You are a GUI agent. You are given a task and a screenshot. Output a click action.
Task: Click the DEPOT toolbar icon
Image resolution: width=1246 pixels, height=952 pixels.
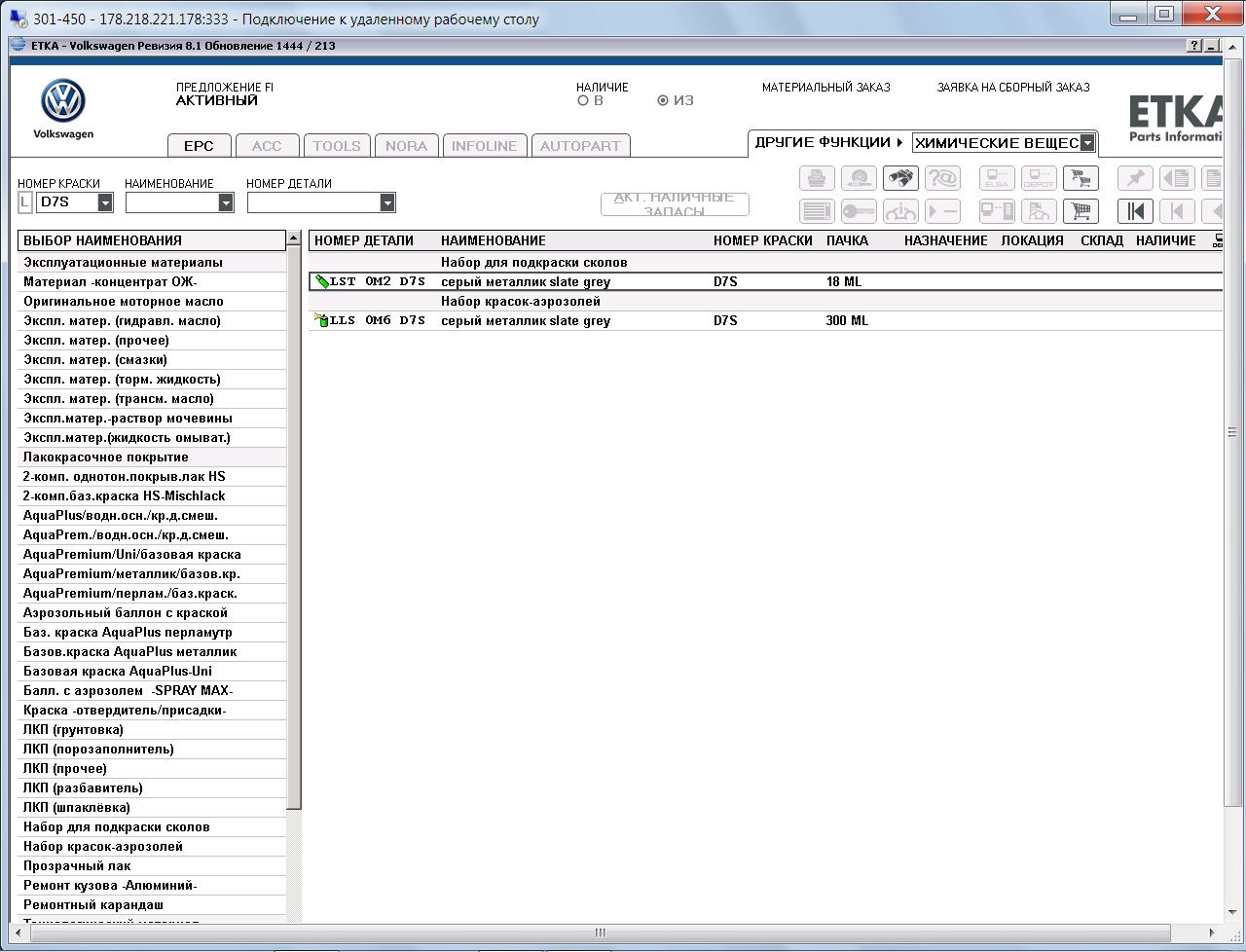pos(1039,178)
